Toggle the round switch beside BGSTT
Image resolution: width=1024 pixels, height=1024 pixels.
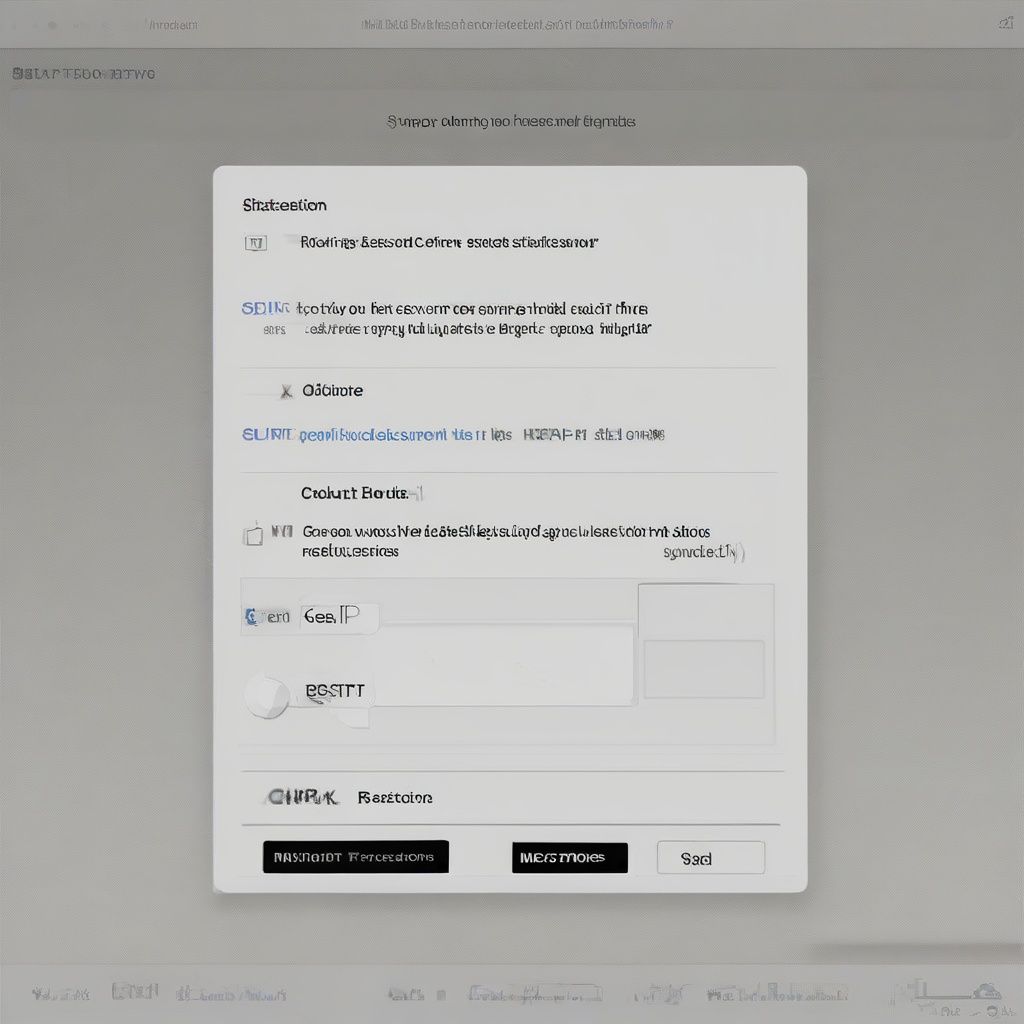tap(266, 695)
